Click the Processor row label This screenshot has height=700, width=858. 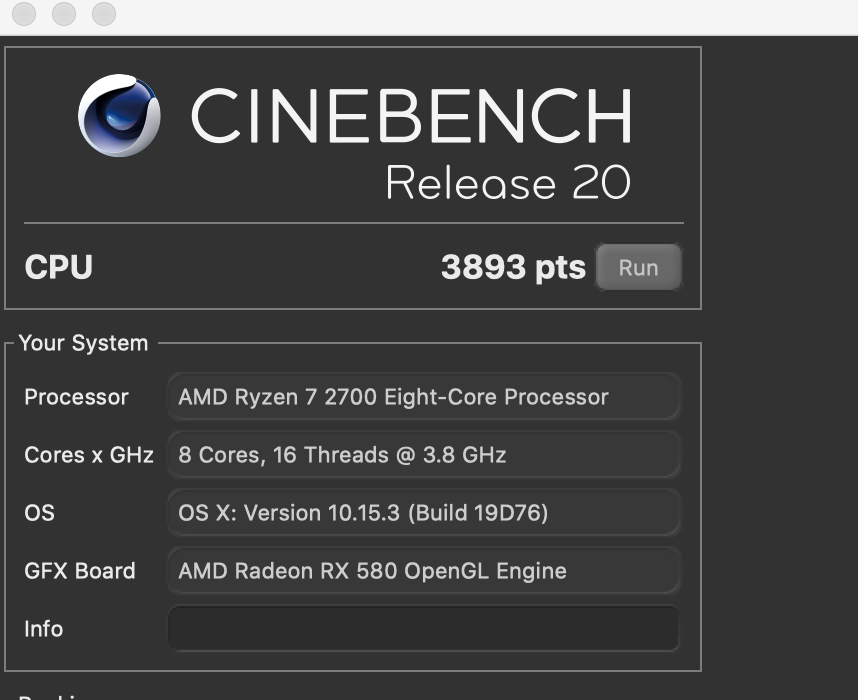77,397
